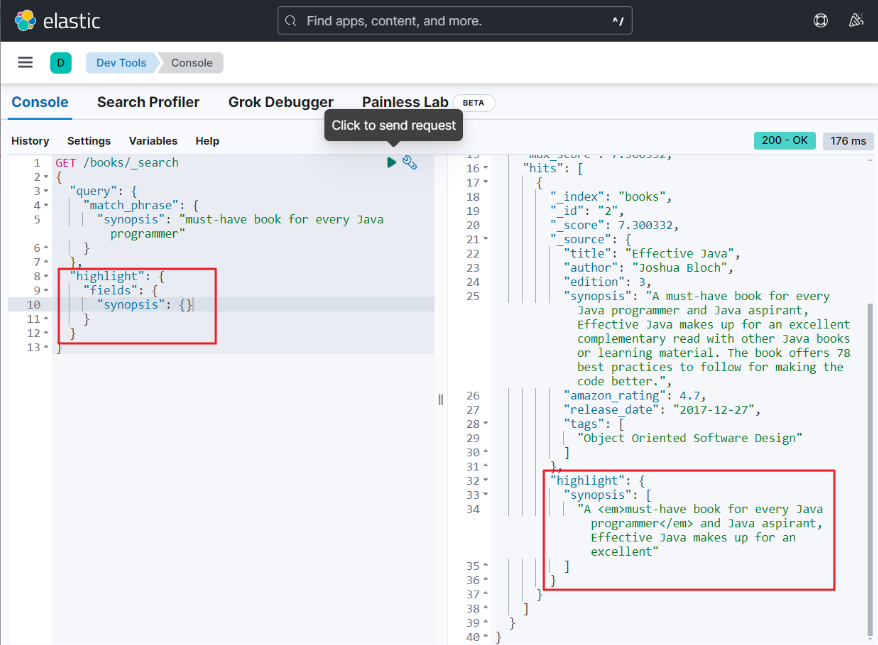Screen dimensions: 878x645
Task: Open the Help menu
Action: click(207, 141)
